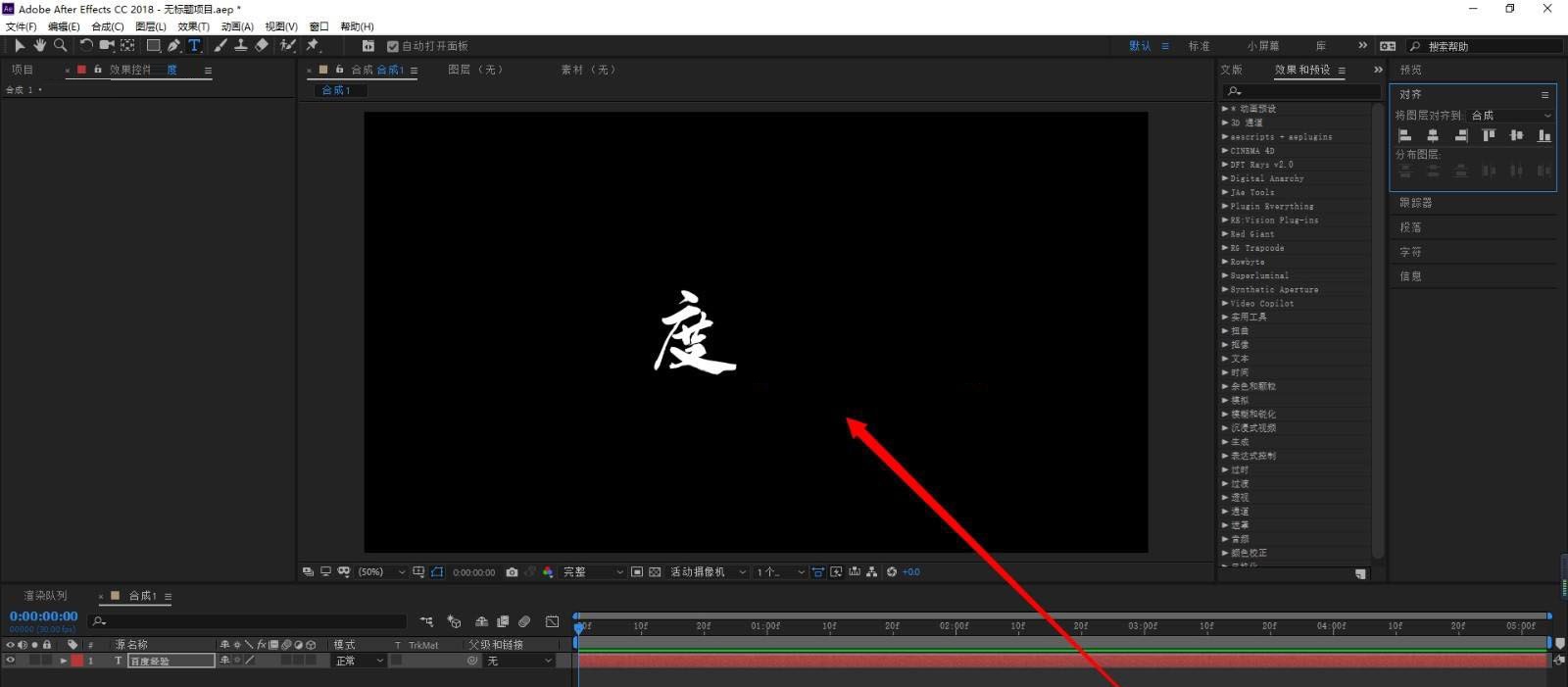Open parent 无 dropdown for layer 1
This screenshot has width=1568, height=687.
point(519,661)
